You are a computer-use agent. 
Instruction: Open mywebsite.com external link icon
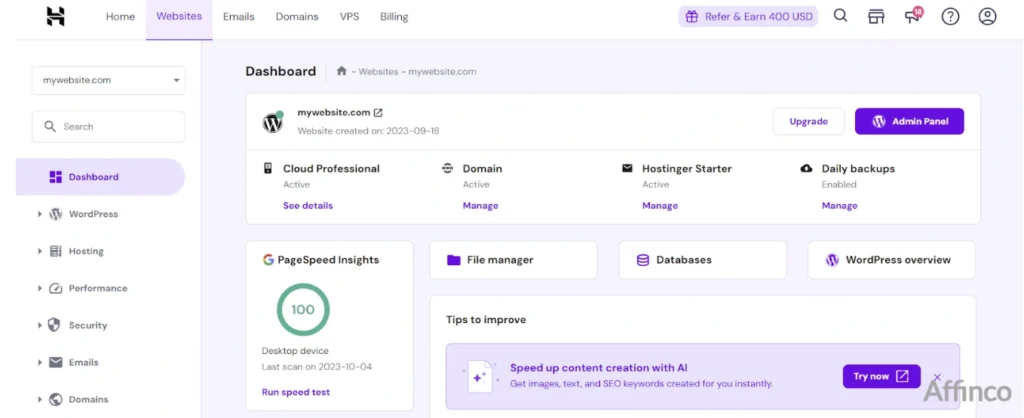378,113
